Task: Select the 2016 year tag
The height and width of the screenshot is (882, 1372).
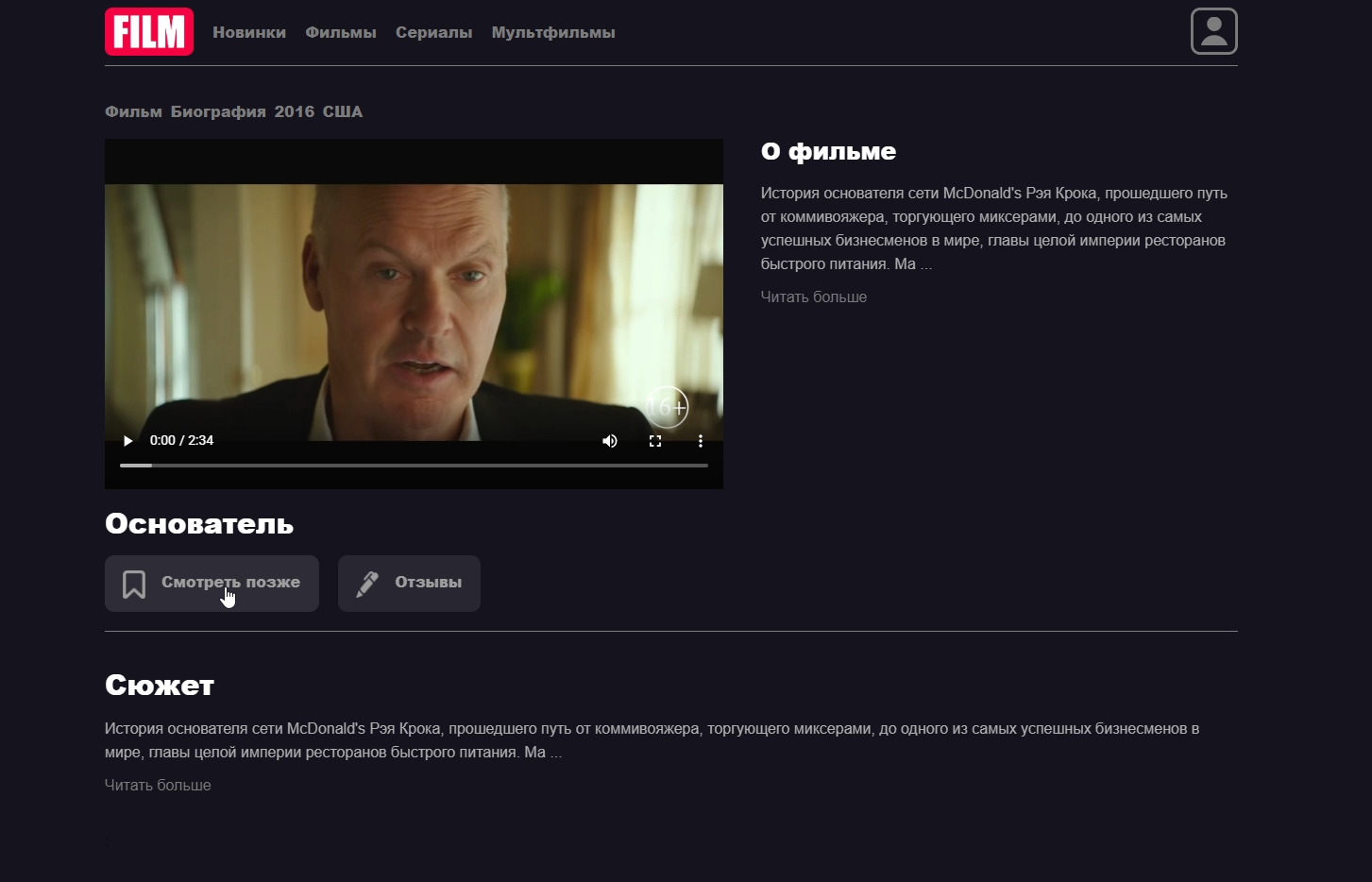Action: click(295, 111)
